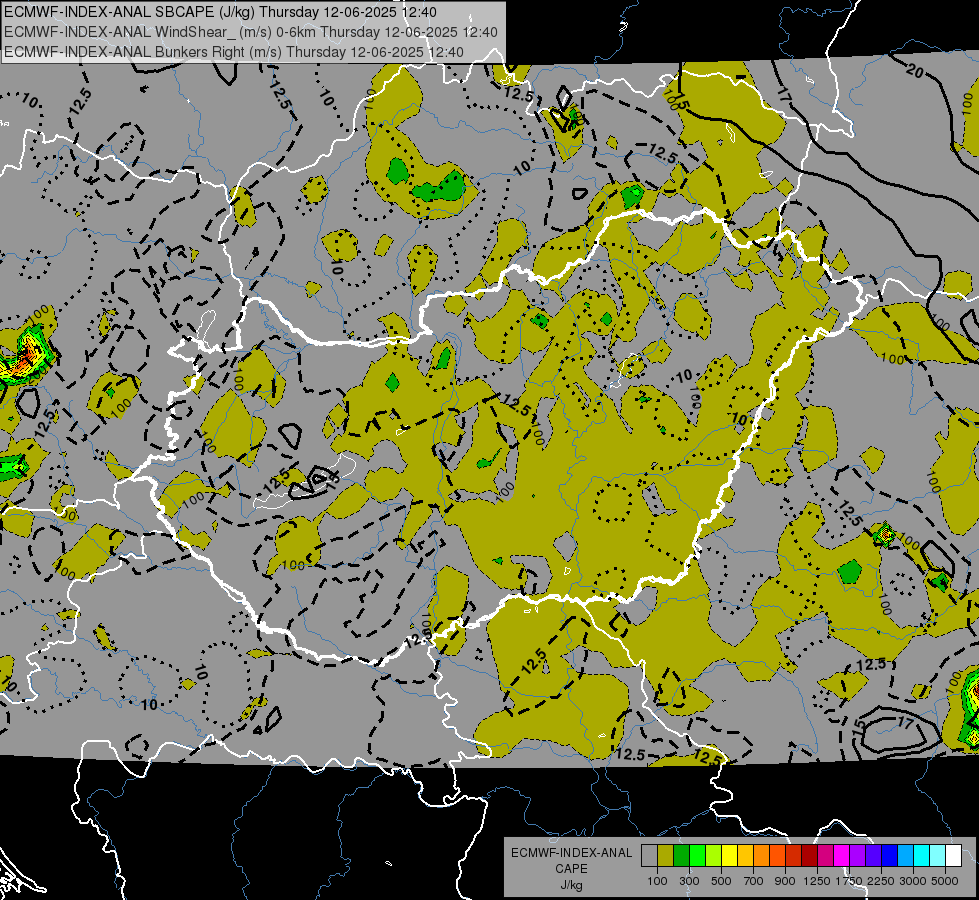
Task: Click the Bunkers Right (m/s) title line
Action: tap(234, 51)
